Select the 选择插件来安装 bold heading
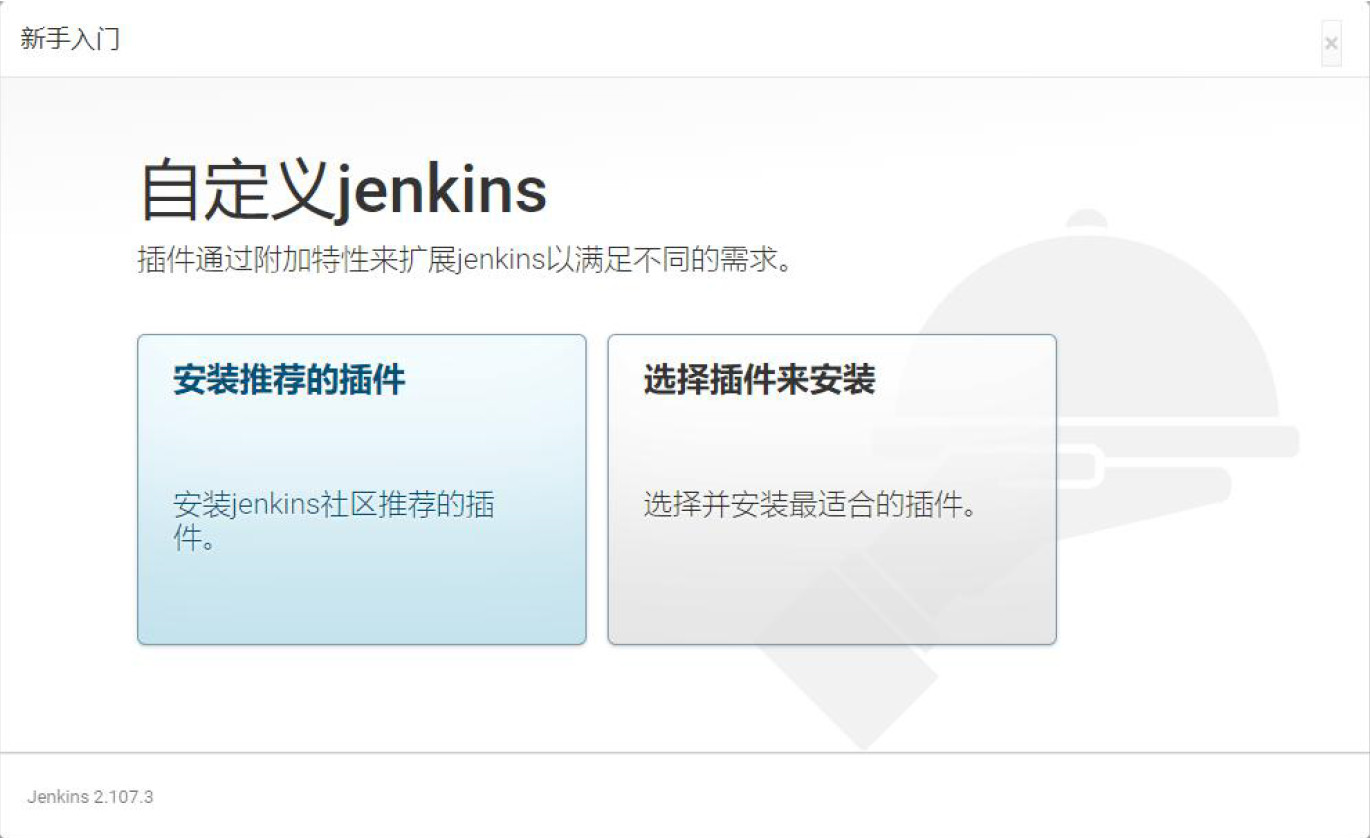This screenshot has height=838, width=1370. click(x=759, y=380)
